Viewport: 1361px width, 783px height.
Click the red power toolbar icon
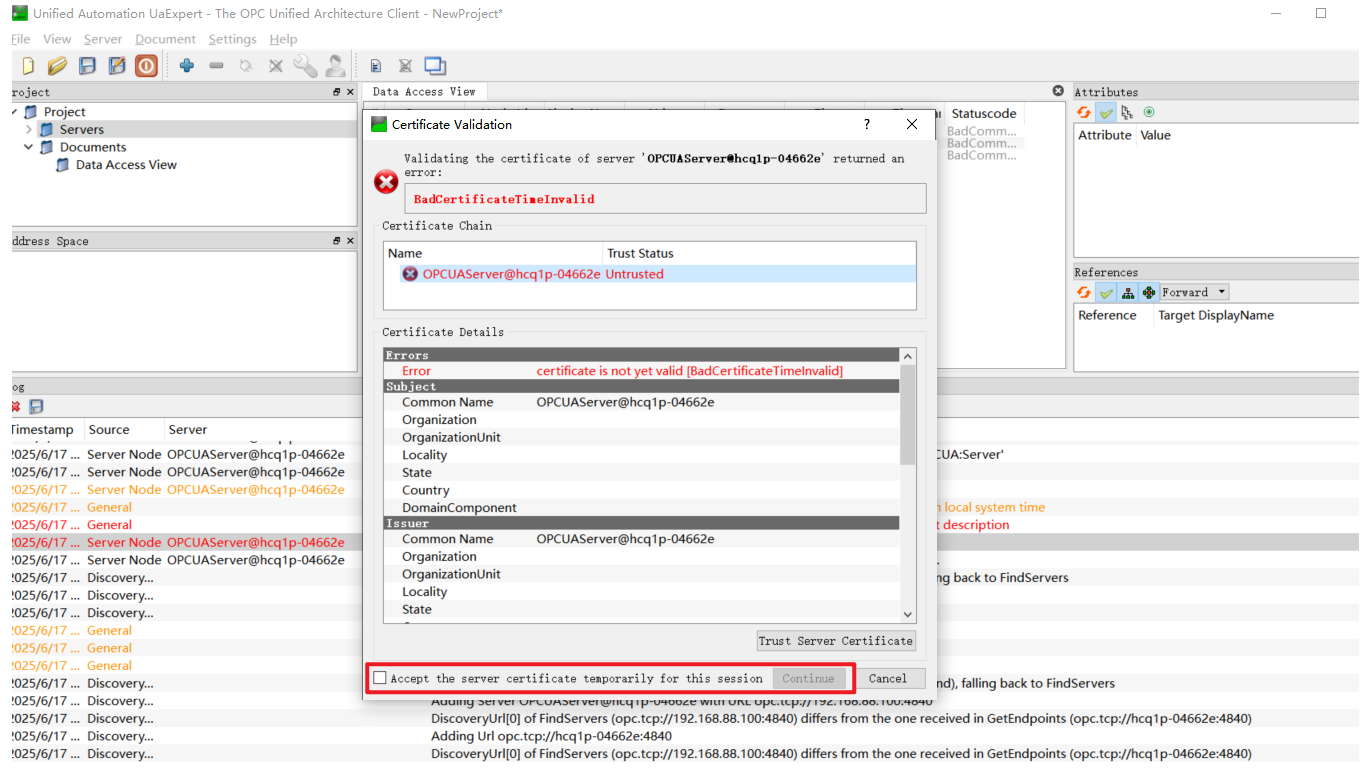[147, 66]
